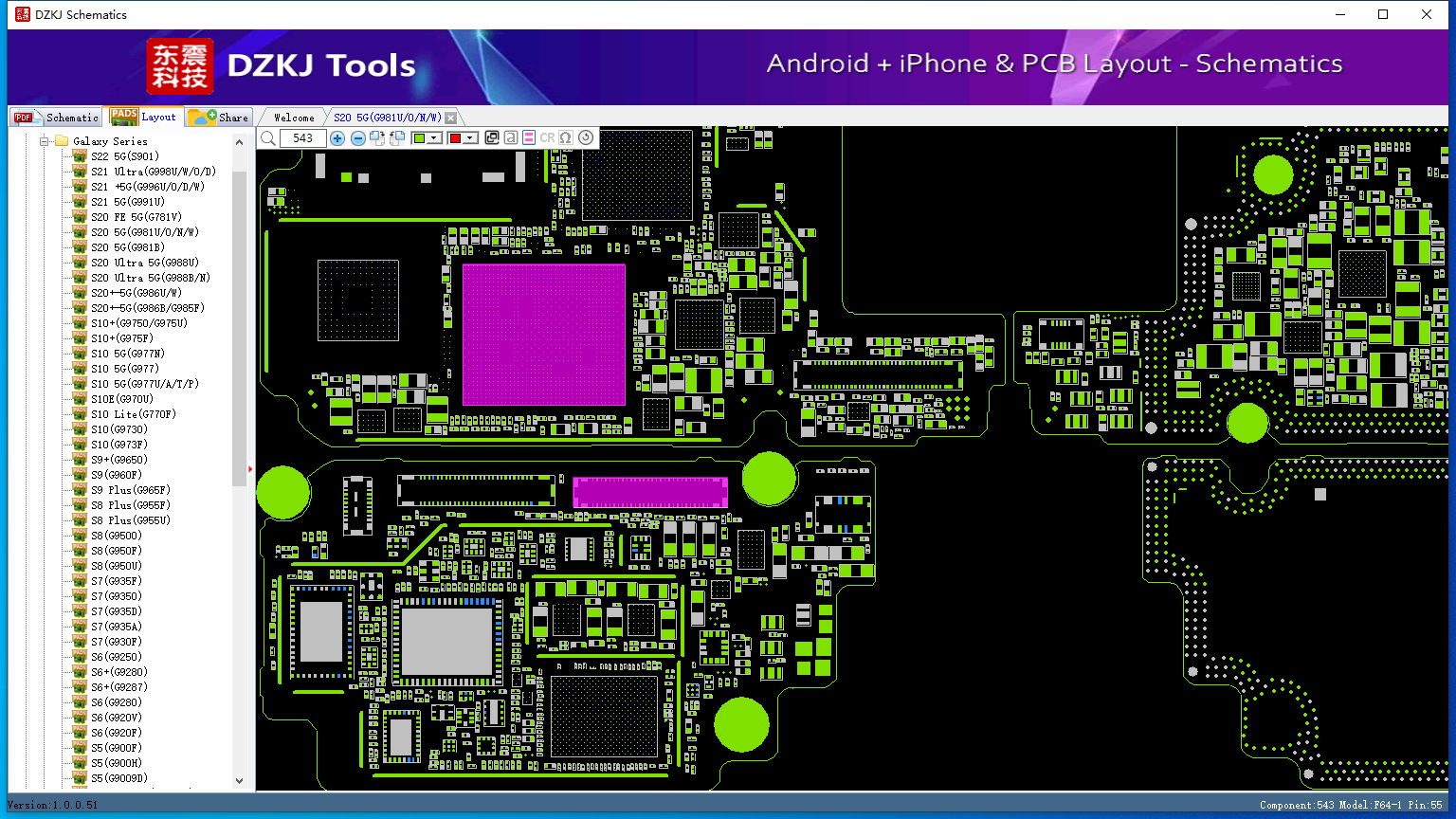Open S10 5G(G977N) in the tree
This screenshot has width=1456, height=819.
[128, 354]
